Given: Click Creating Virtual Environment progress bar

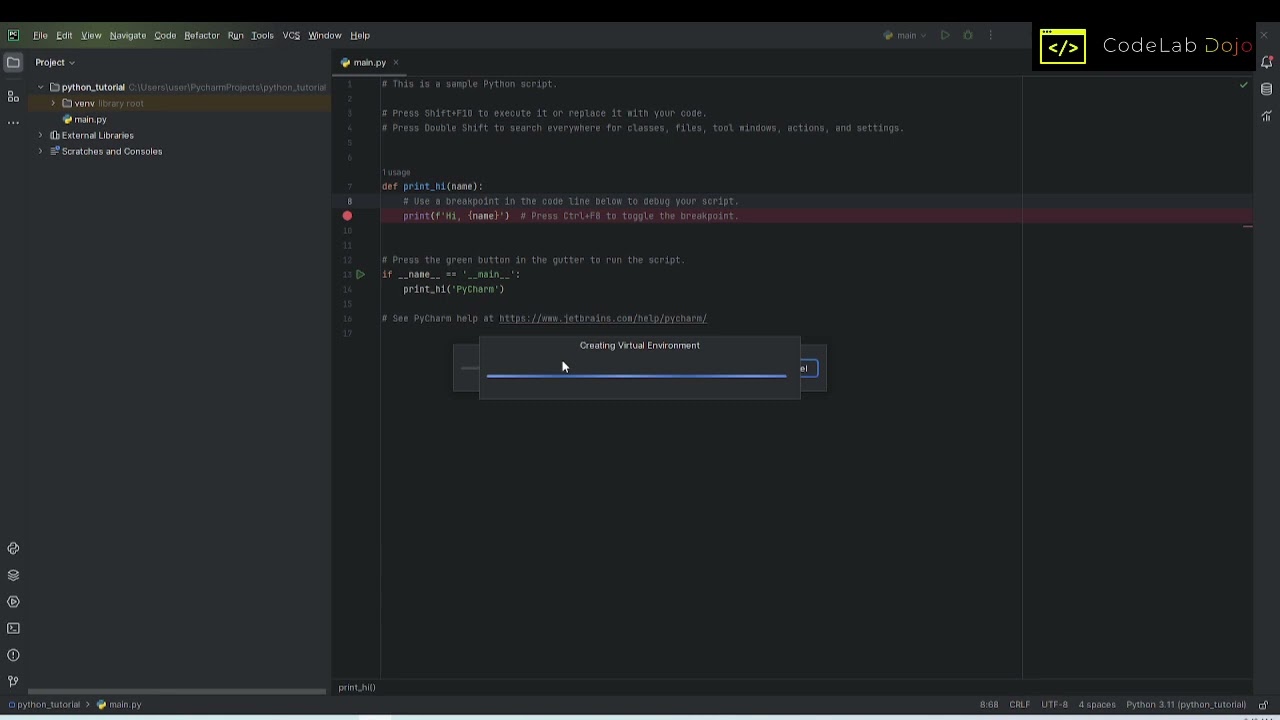Looking at the screenshot, I should pos(636,376).
